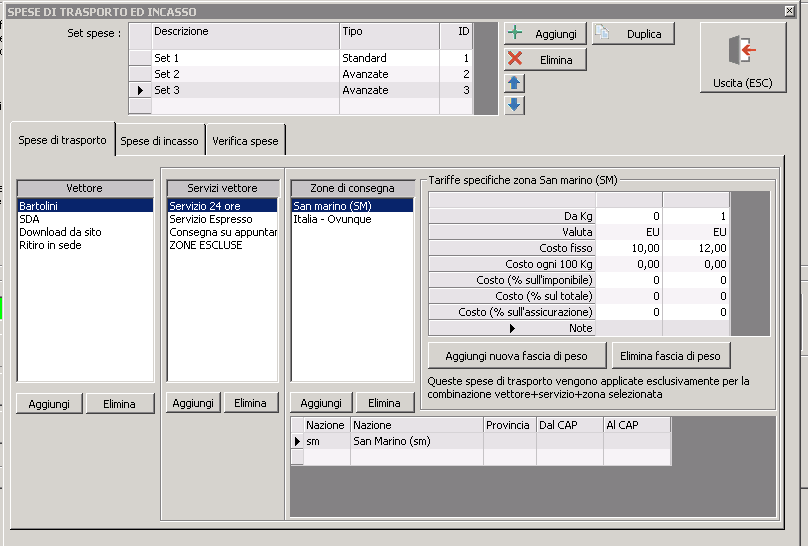The width and height of the screenshot is (808, 546).
Task: Click first Costo ogni 100 Kg cell
Action: (x=629, y=264)
